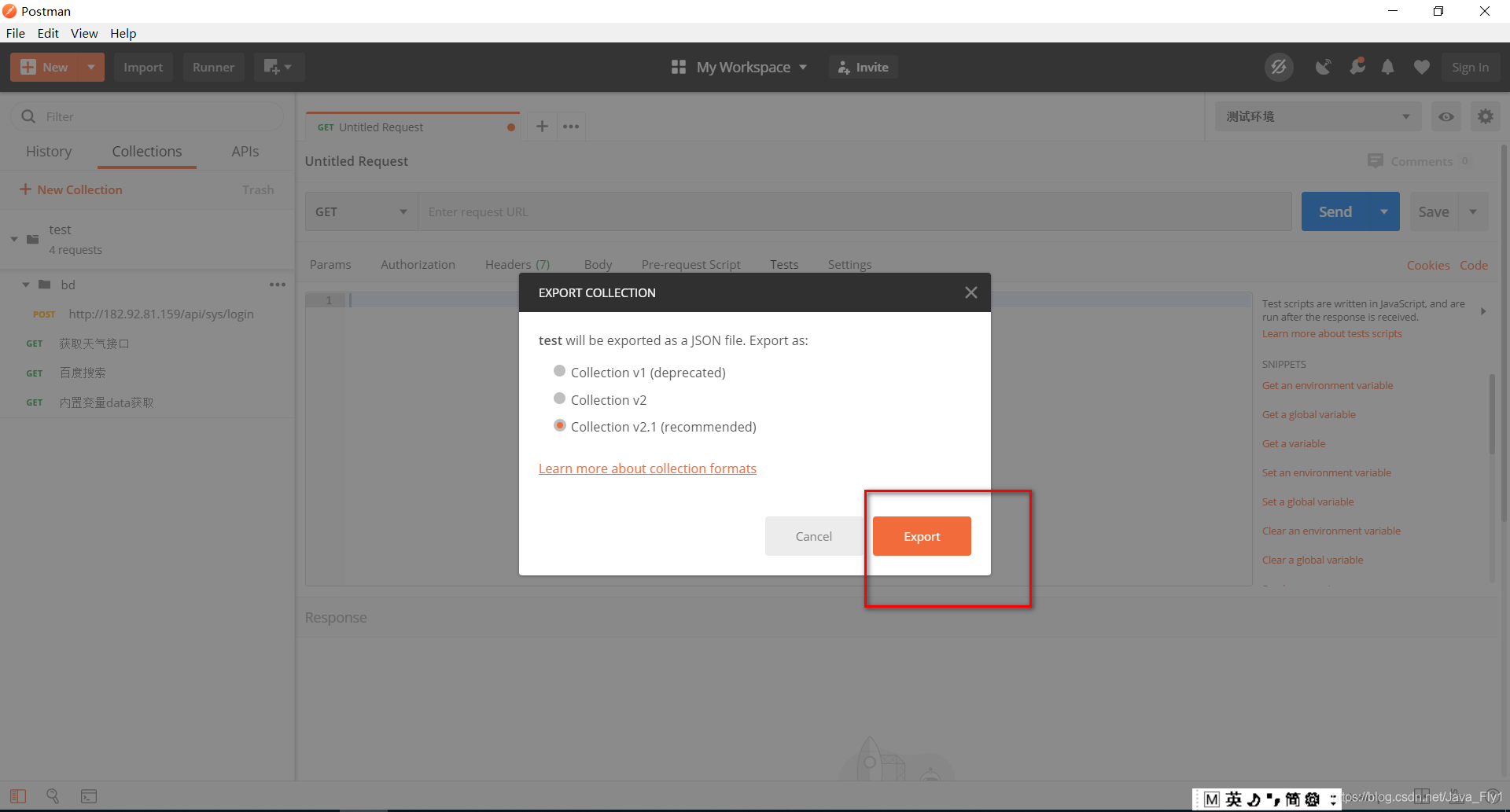1510x812 pixels.
Task: Open manage environments gear icon
Action: (1486, 116)
